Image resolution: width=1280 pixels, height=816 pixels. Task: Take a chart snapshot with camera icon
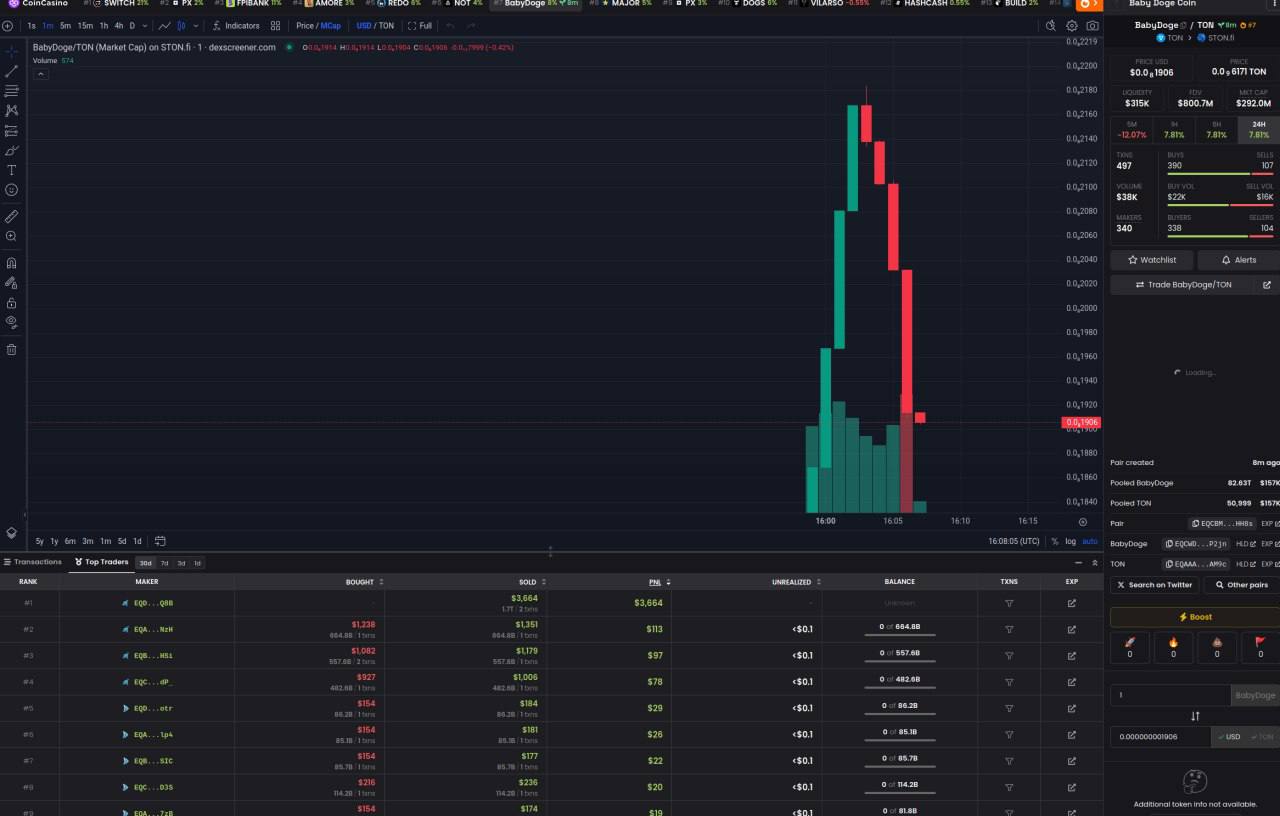point(1092,26)
